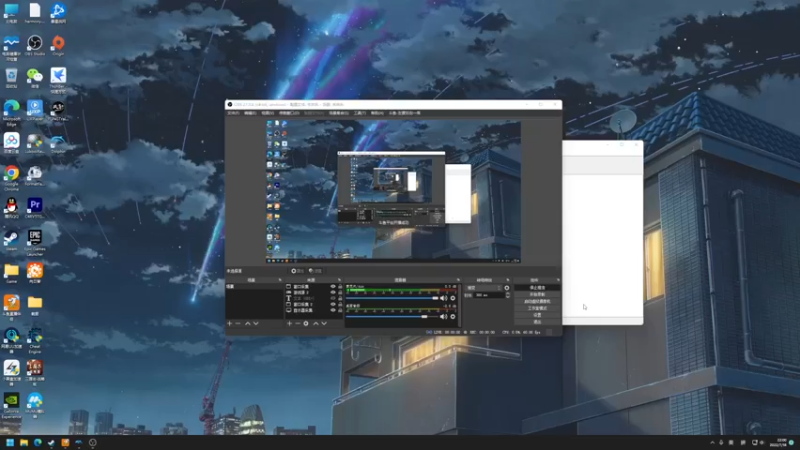Move scene down with Scenes panel down arrow

256,323
